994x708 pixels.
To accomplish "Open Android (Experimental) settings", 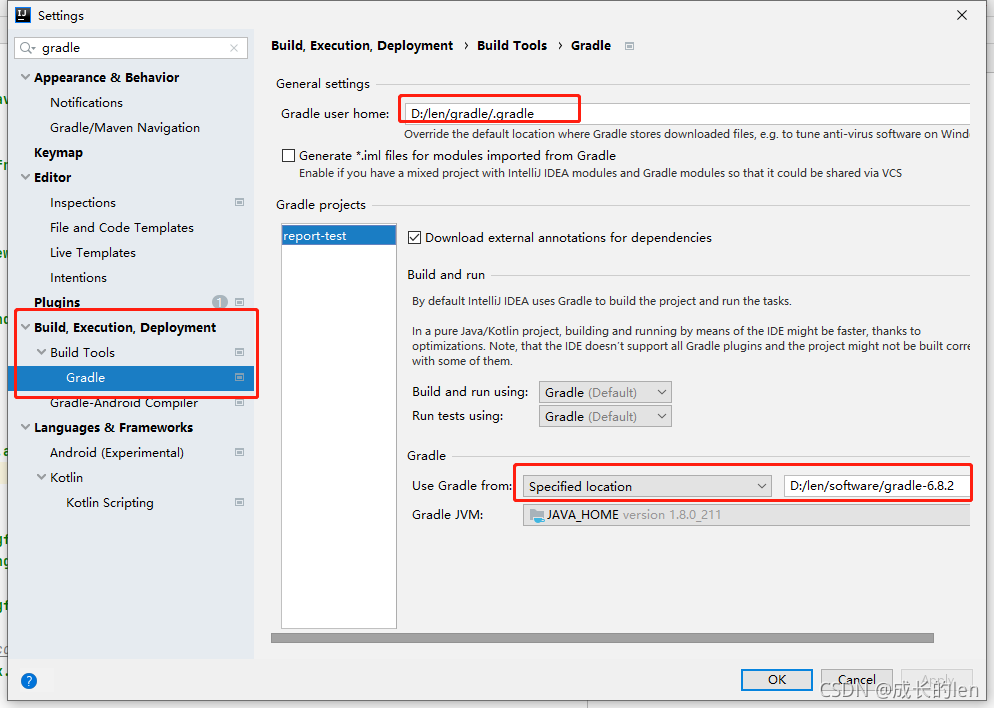I will coord(117,453).
